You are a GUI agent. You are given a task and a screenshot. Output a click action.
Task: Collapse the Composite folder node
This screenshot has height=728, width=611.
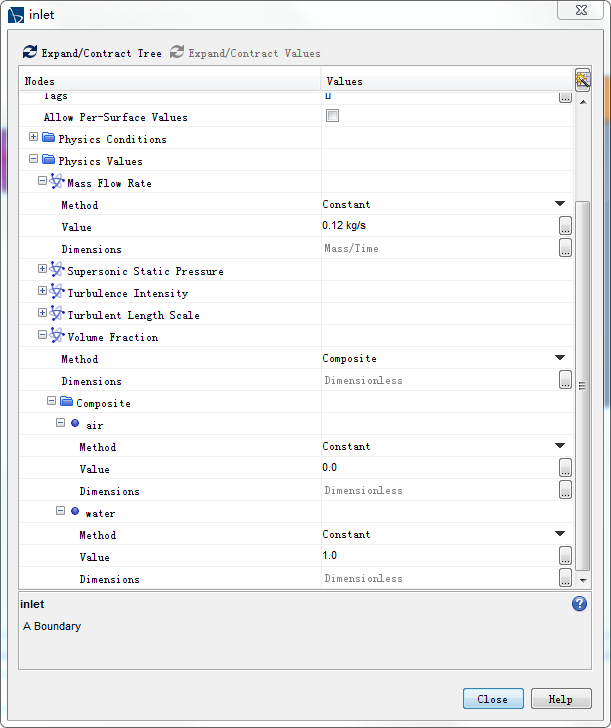(x=52, y=402)
